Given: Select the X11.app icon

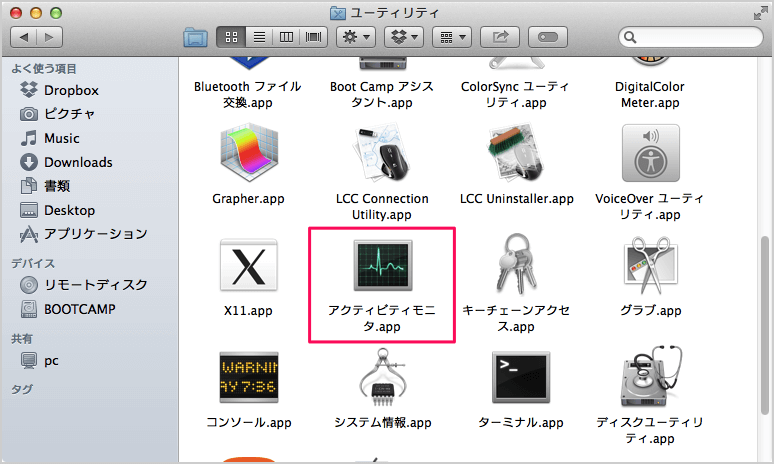Looking at the screenshot, I should tap(248, 265).
